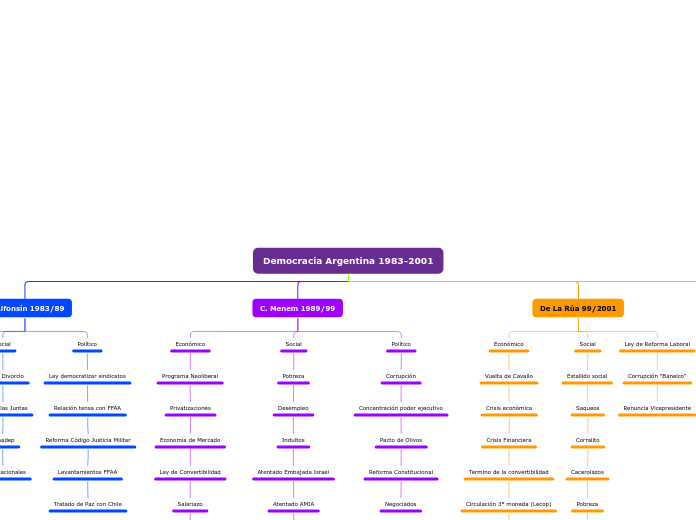Select Renuncia Vicepresidente

click(657, 408)
